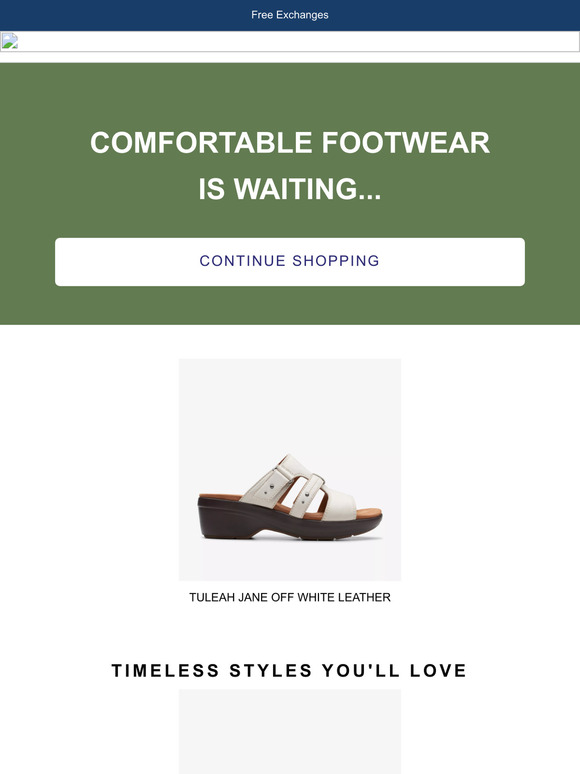Screen dimensions: 580x774
Task: Click the Free Exchanges banner text
Action: click(x=290, y=15)
